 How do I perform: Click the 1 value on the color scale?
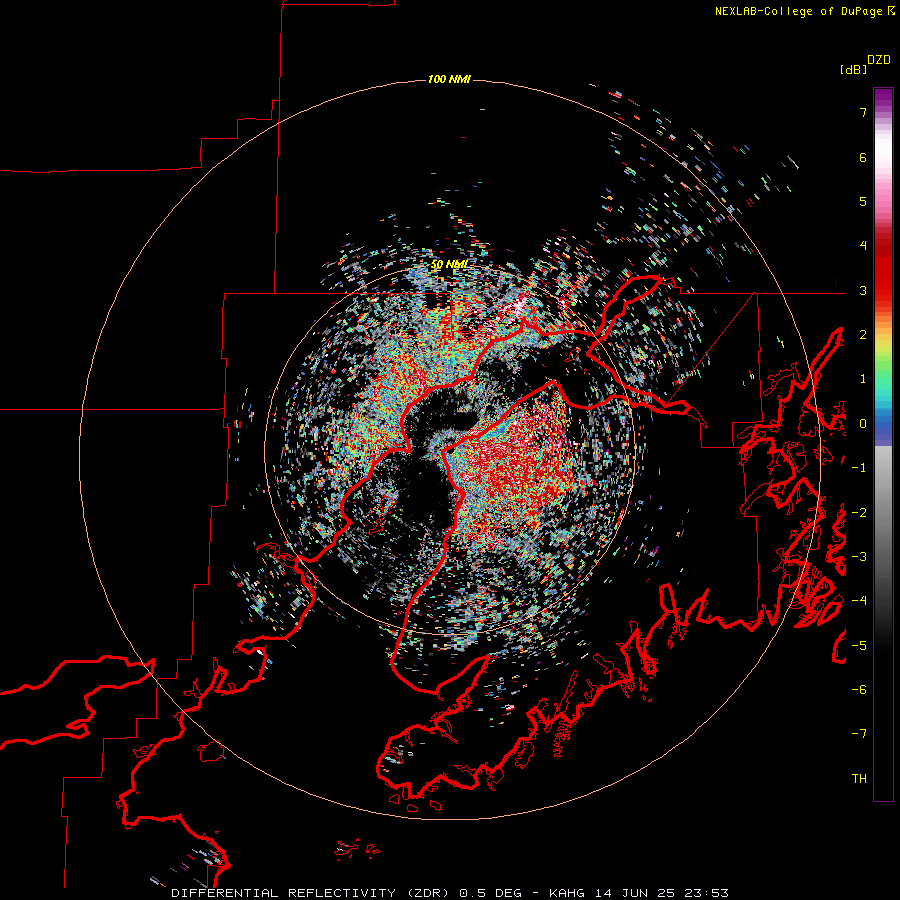tap(863, 379)
